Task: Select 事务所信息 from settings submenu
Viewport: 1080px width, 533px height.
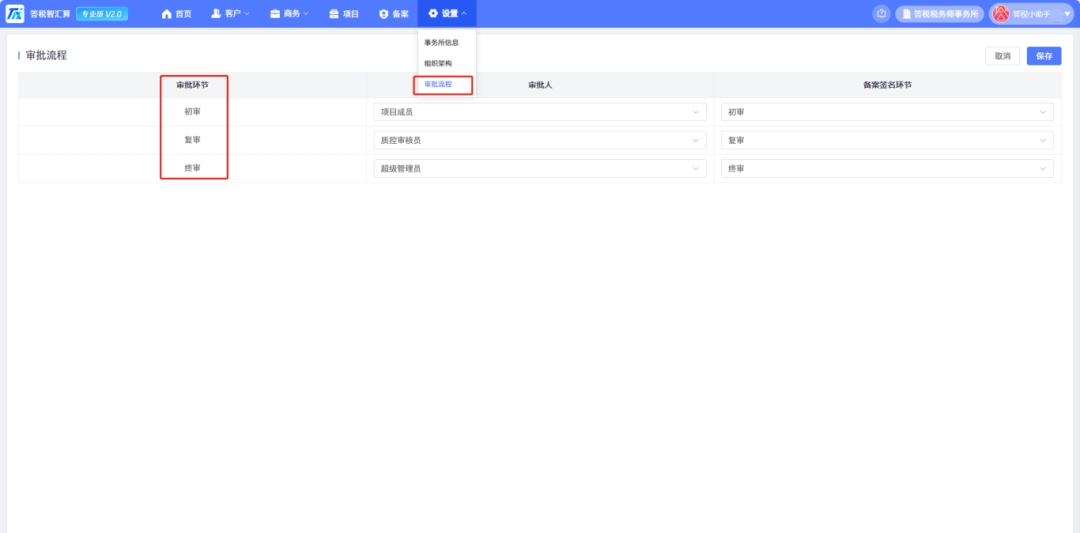Action: 442,43
